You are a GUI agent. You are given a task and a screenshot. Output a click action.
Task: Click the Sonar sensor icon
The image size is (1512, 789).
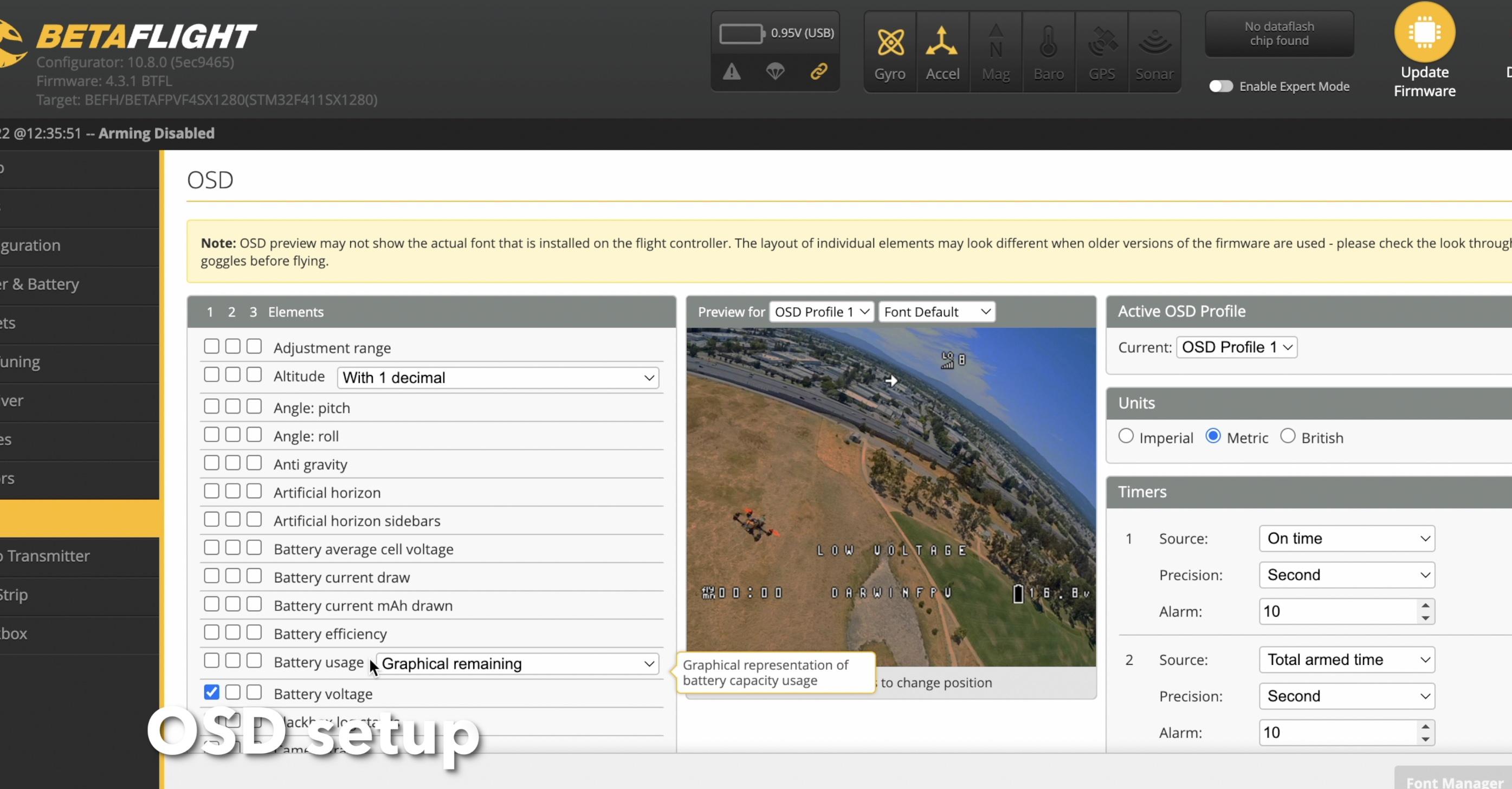point(1154,42)
